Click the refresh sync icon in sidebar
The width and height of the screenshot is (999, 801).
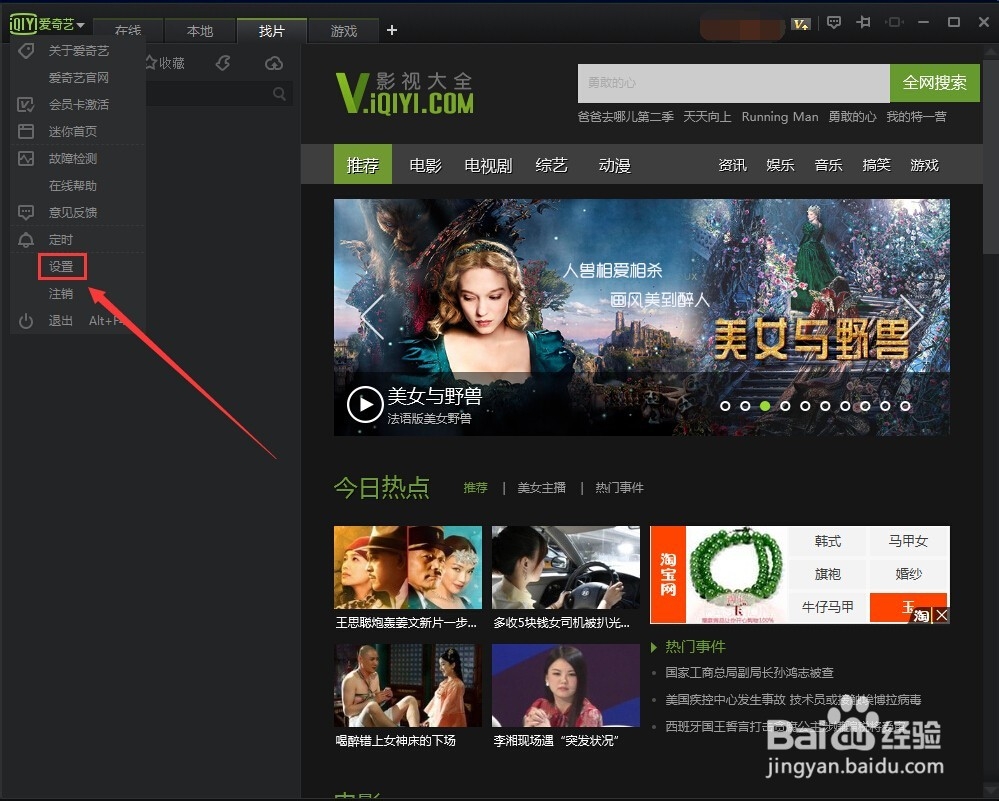[x=222, y=62]
